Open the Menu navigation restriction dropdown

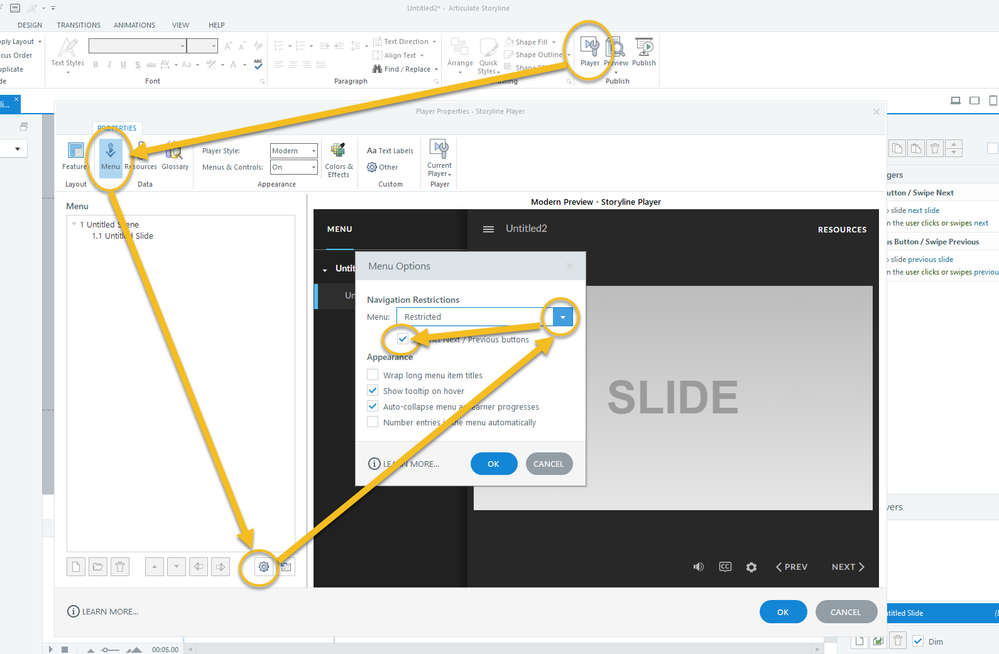[x=563, y=317]
